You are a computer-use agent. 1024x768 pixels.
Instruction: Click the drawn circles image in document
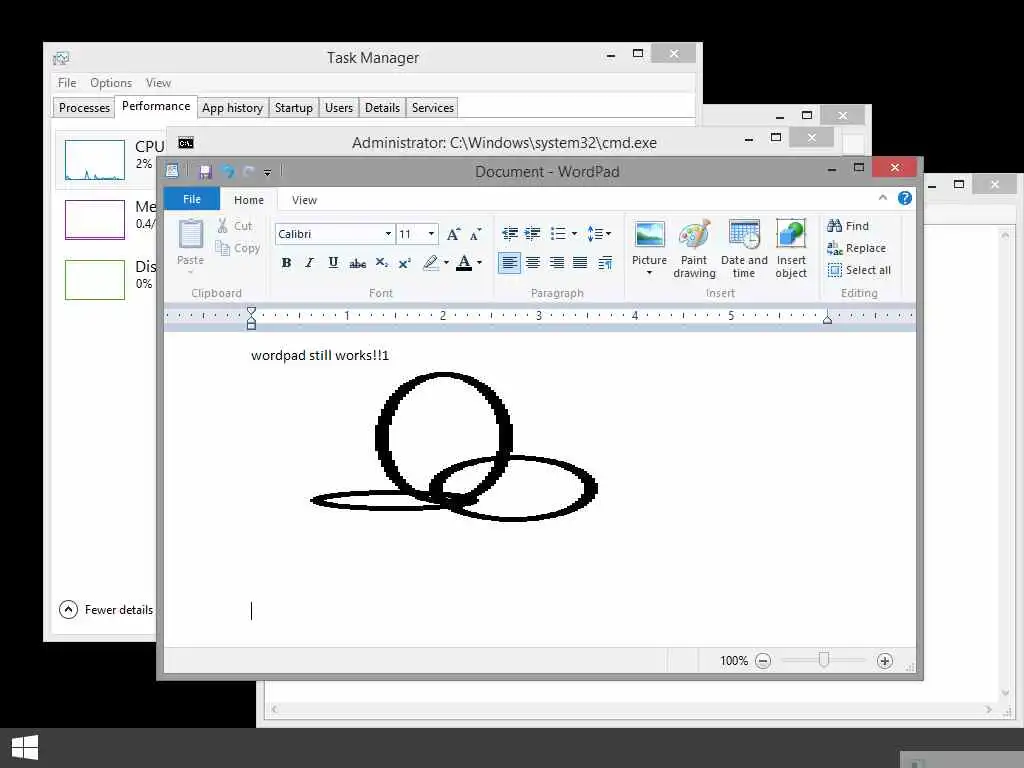click(x=454, y=447)
